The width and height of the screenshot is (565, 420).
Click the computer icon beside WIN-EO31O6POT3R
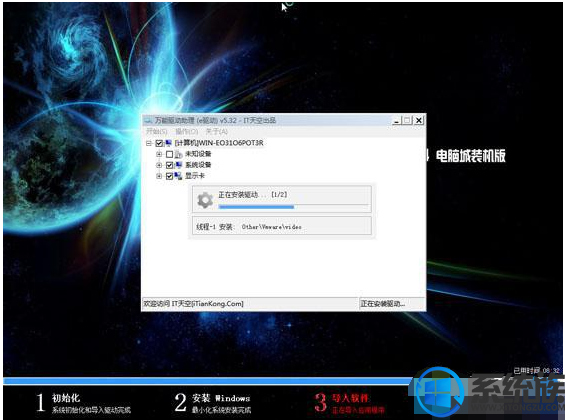(169, 143)
